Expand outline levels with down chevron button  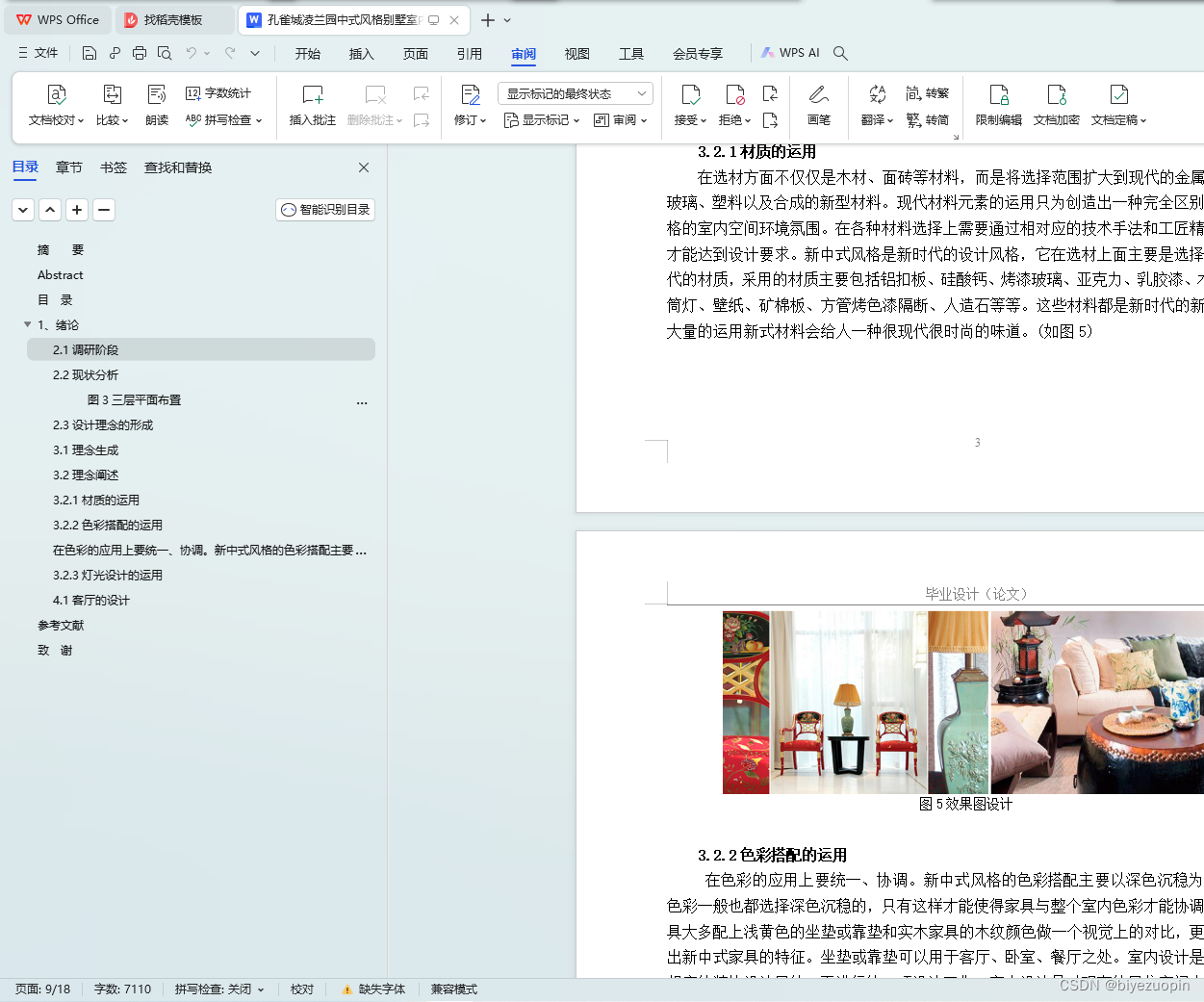23,210
